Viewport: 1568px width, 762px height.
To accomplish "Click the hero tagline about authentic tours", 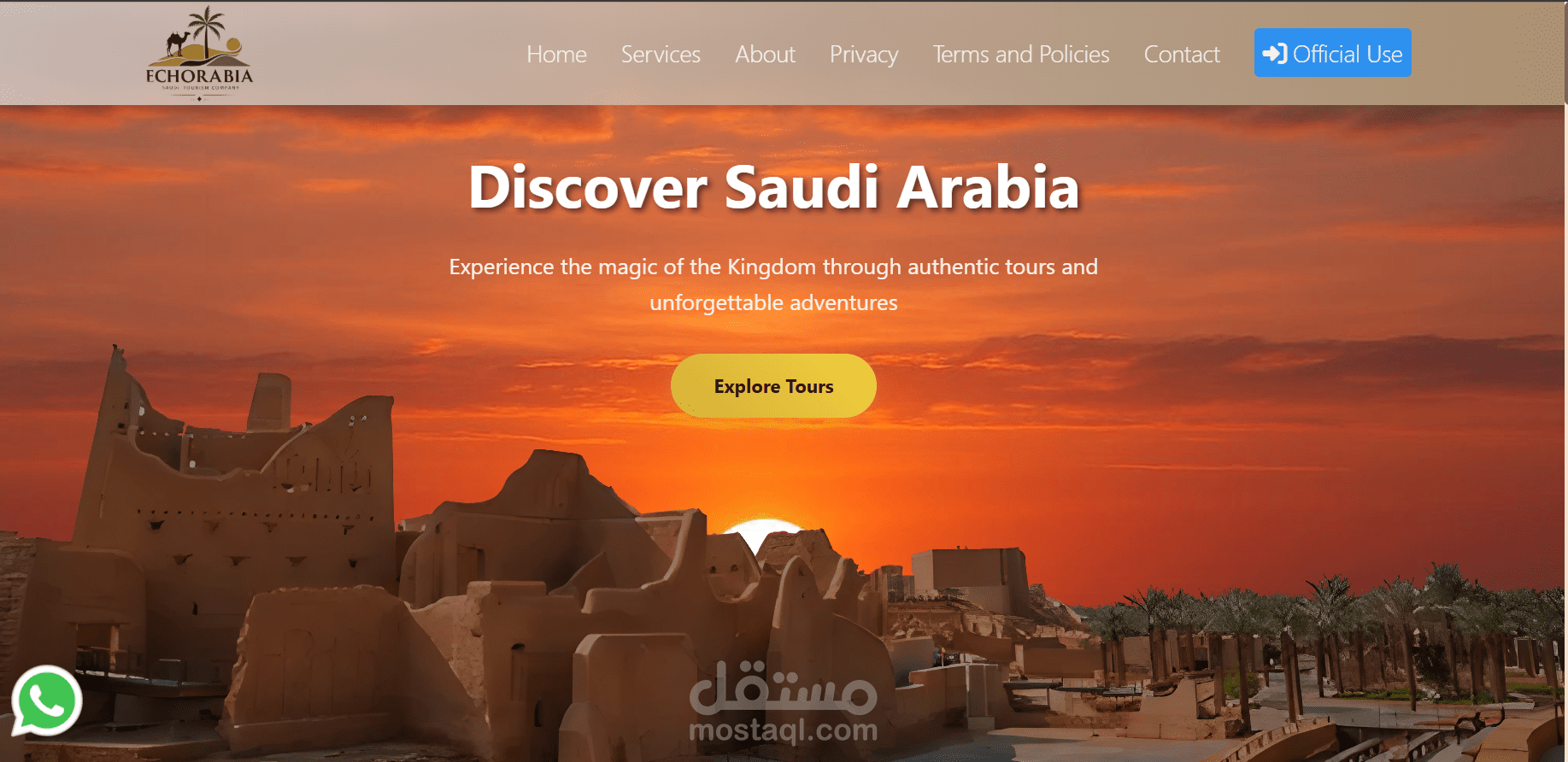I will [773, 284].
